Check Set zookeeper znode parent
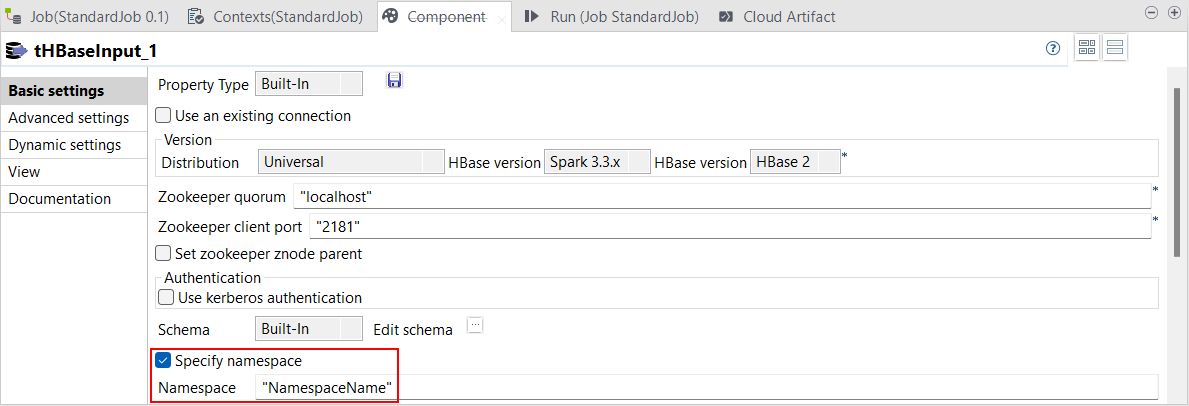This screenshot has width=1189, height=406. coord(164,254)
